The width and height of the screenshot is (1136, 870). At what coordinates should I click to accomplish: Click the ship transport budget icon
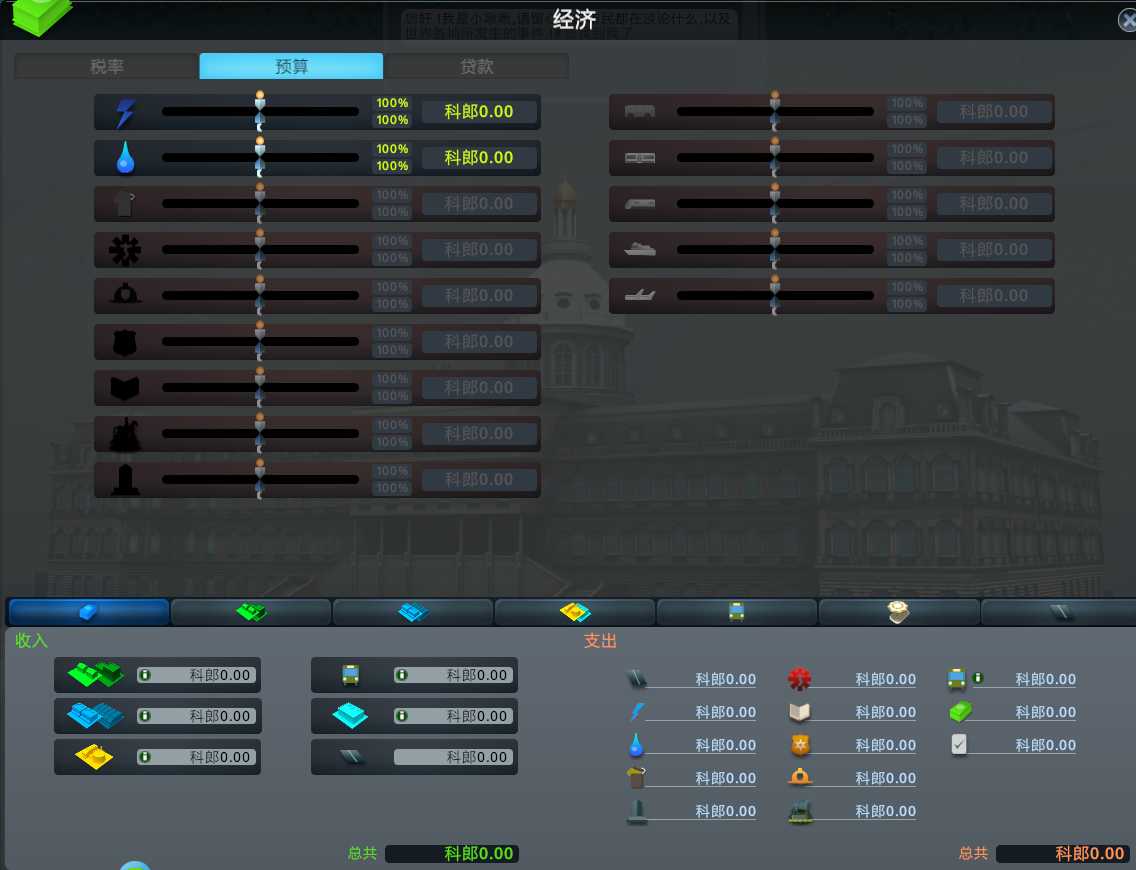[x=639, y=250]
